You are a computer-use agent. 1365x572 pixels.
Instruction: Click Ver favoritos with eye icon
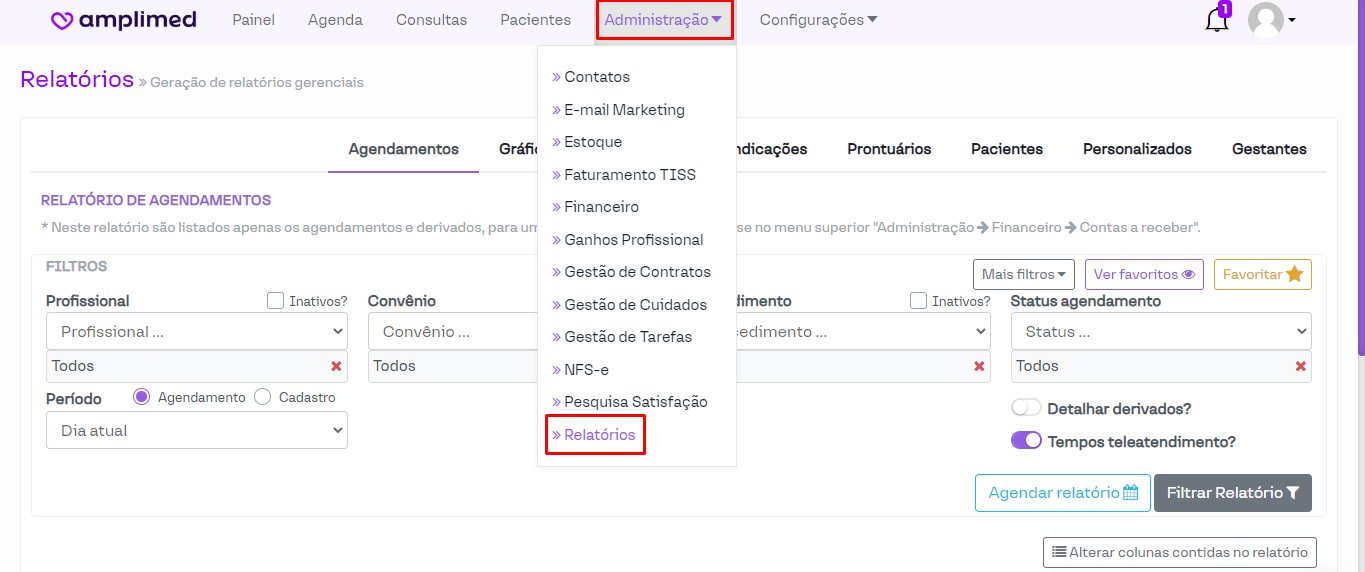click(x=1144, y=274)
